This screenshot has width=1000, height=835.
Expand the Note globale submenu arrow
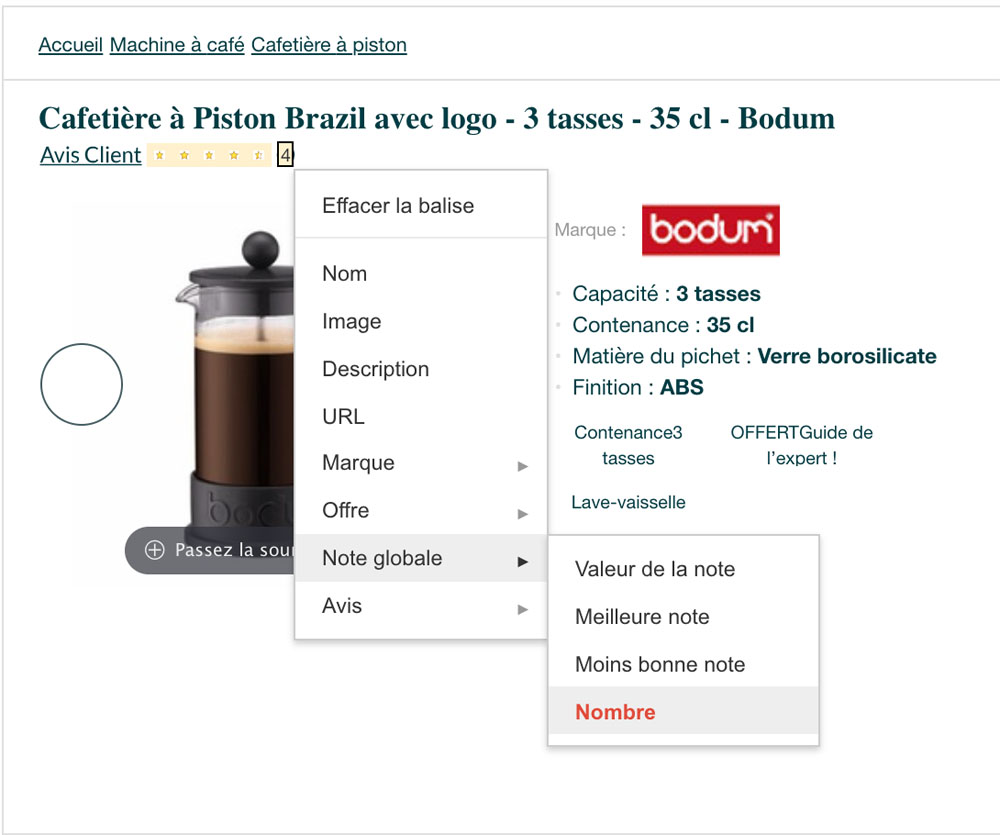tap(523, 561)
